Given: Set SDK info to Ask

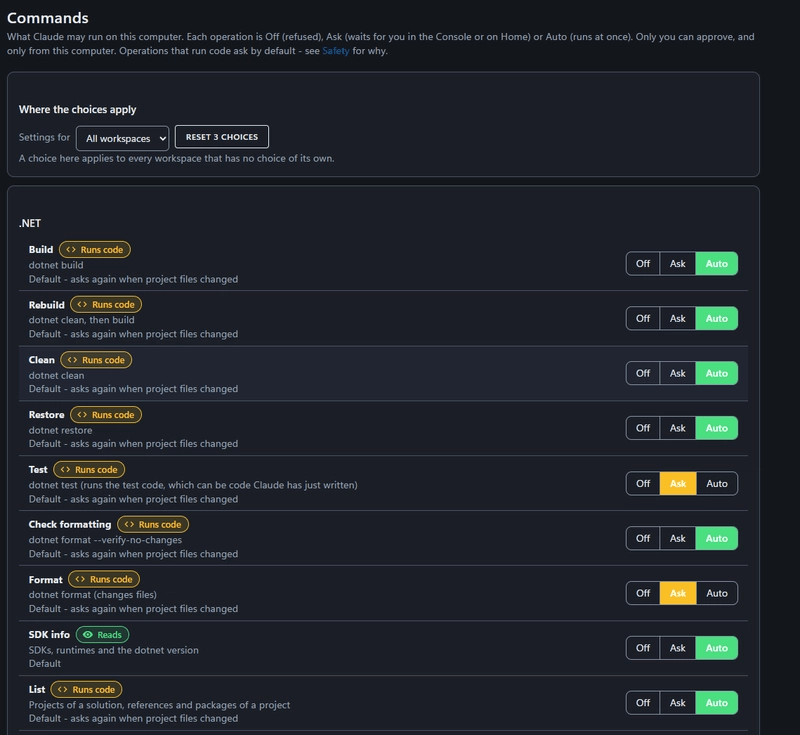Looking at the screenshot, I should [678, 648].
